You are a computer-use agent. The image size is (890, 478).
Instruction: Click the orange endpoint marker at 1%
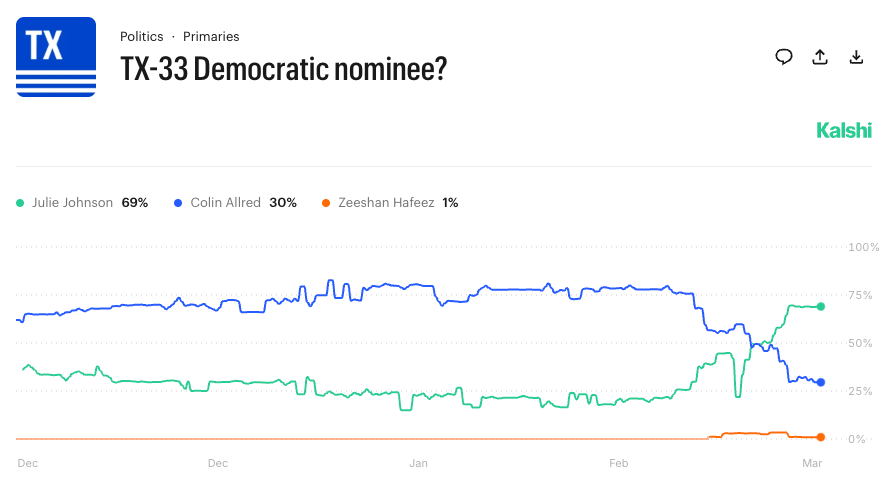click(821, 437)
